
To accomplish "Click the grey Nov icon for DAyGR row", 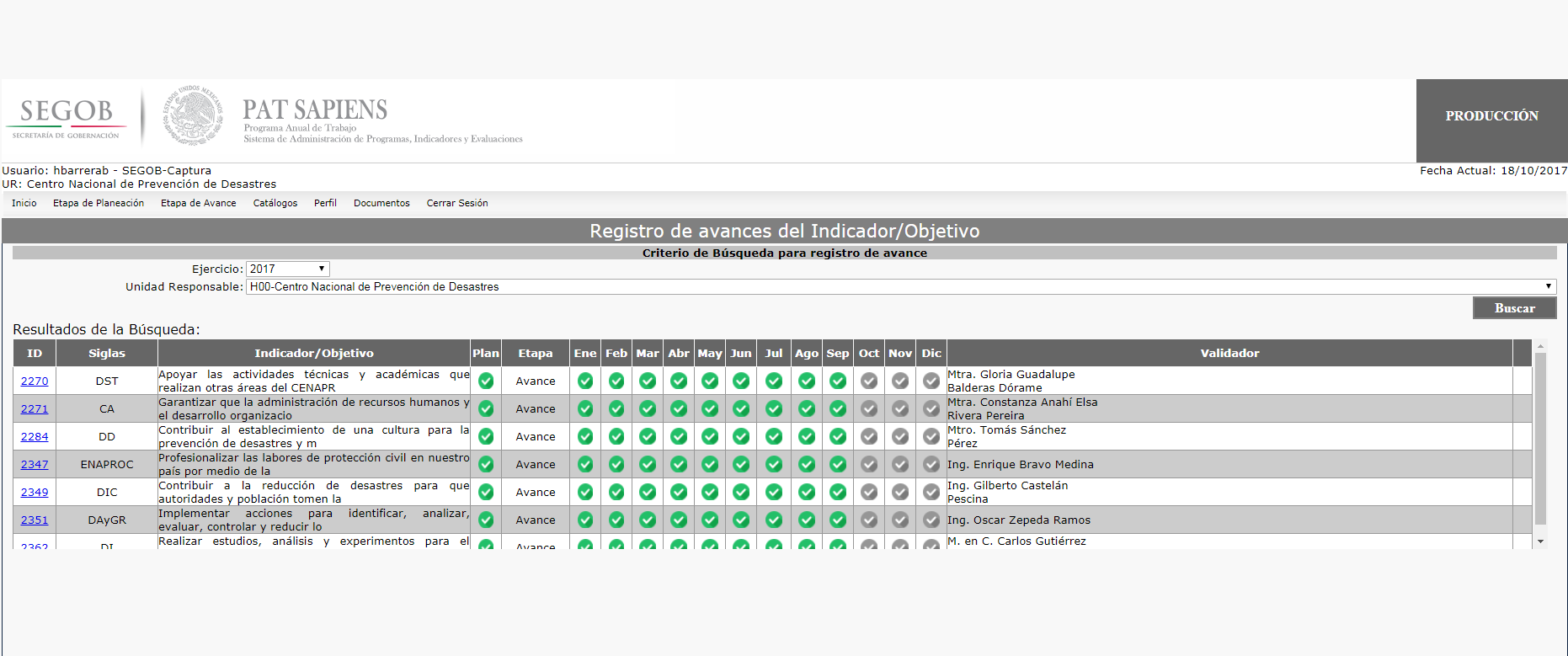I will [900, 520].
